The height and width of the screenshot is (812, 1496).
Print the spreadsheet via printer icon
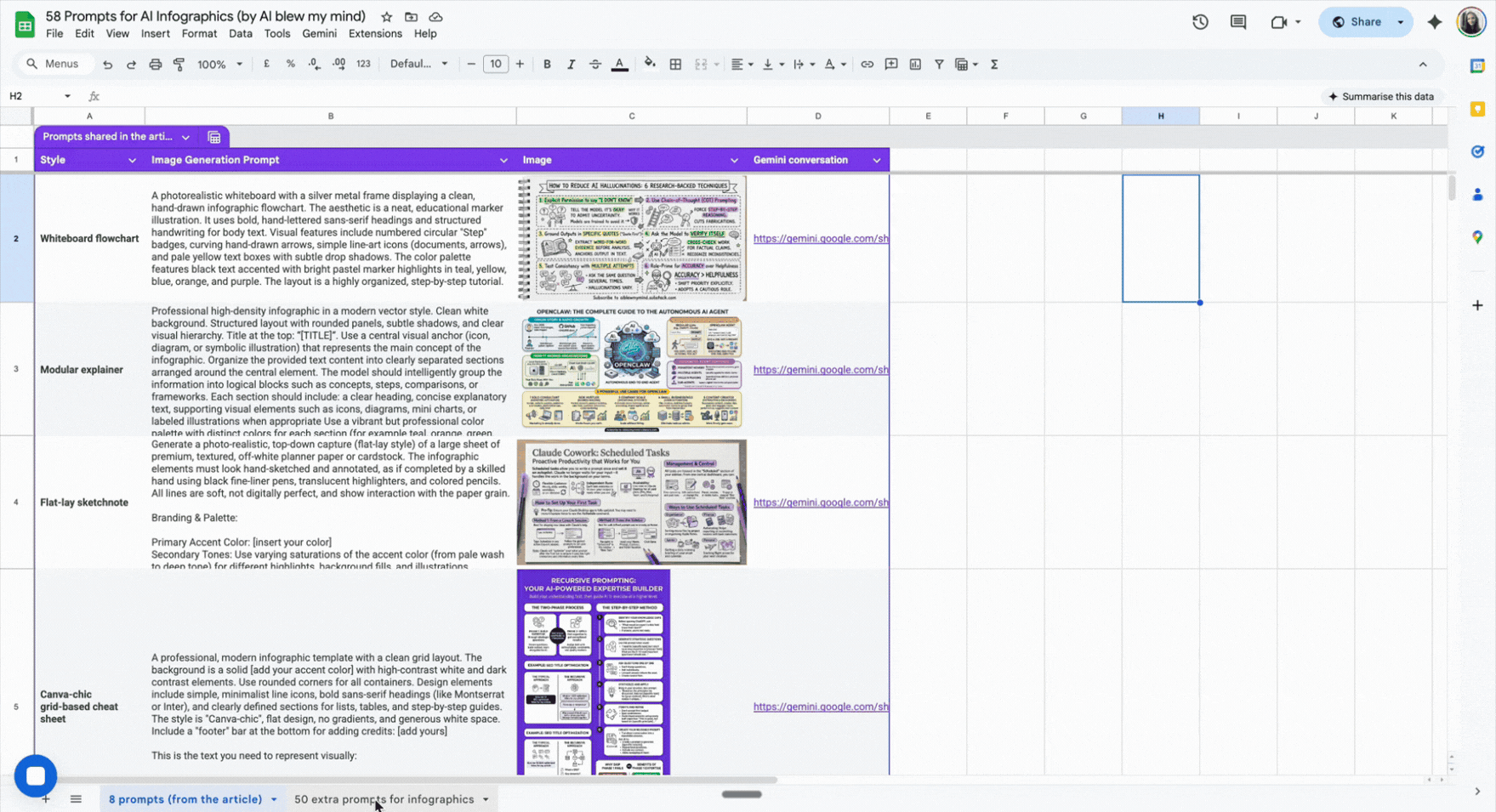tap(155, 65)
